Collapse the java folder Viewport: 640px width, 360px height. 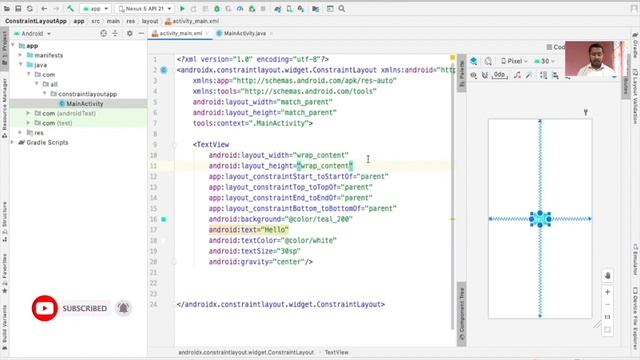coord(20,65)
